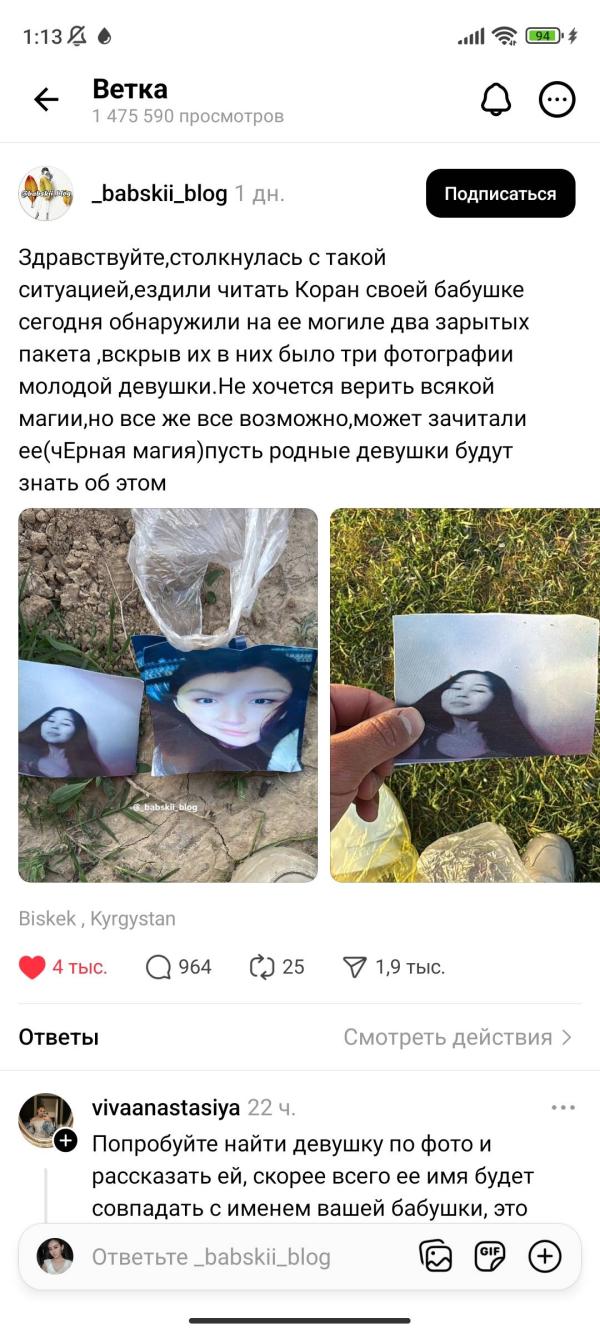600x1332 pixels.
Task: Open the vivaanastasiya username link
Action: [x=166, y=1108]
